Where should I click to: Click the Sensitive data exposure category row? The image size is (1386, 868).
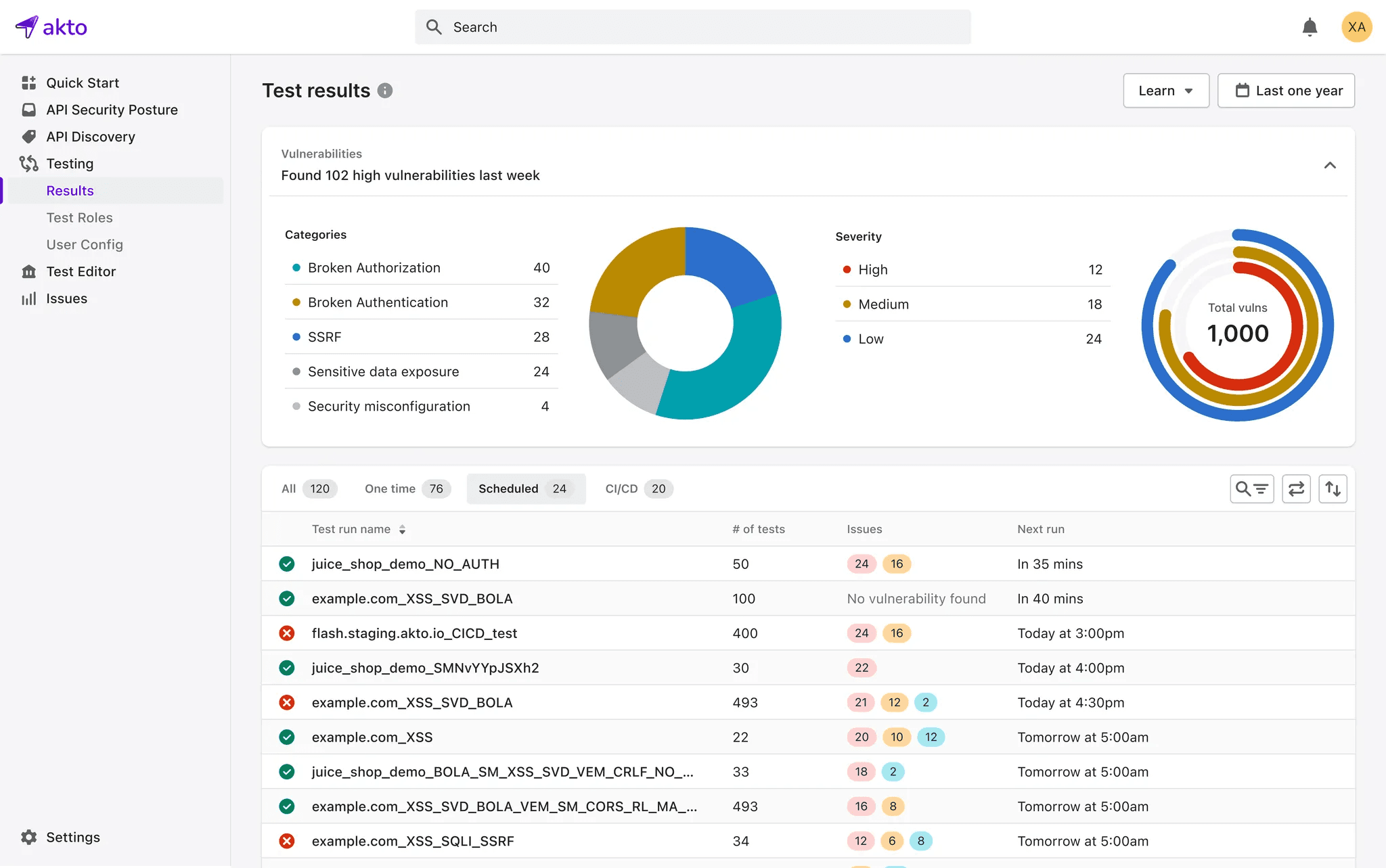pyautogui.click(x=421, y=371)
